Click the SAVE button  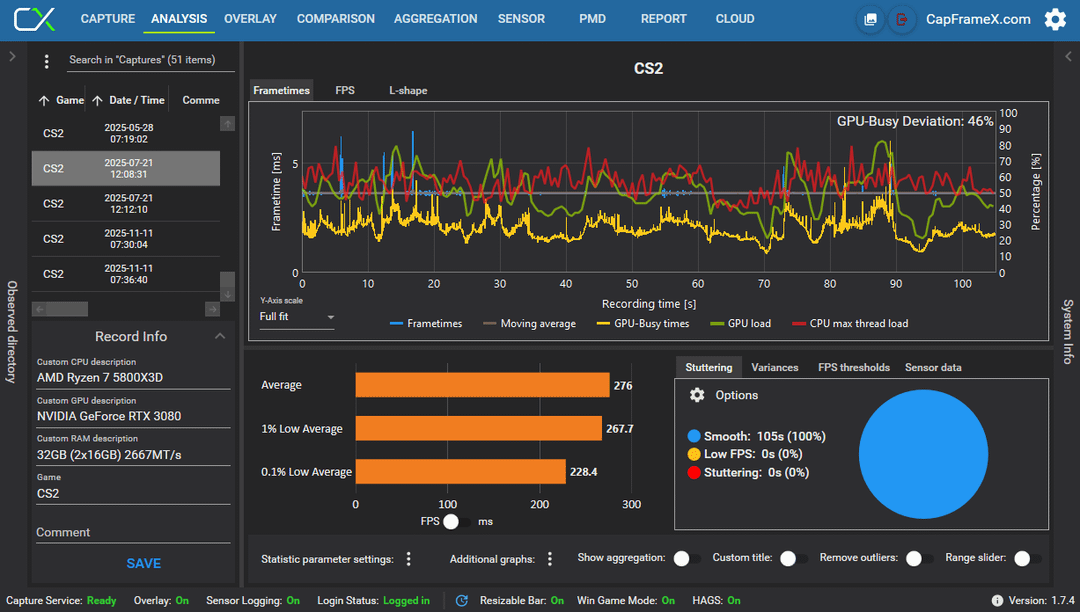coord(143,563)
